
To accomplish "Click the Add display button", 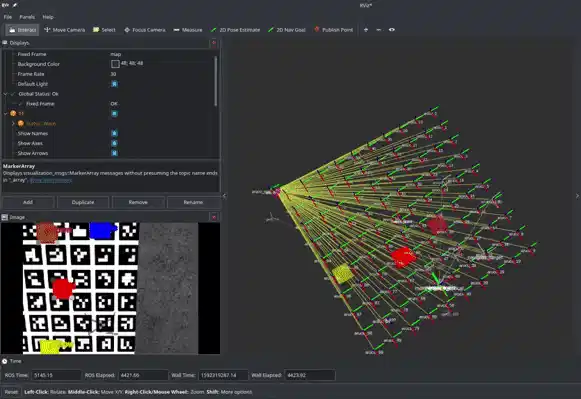I will [x=28, y=202].
